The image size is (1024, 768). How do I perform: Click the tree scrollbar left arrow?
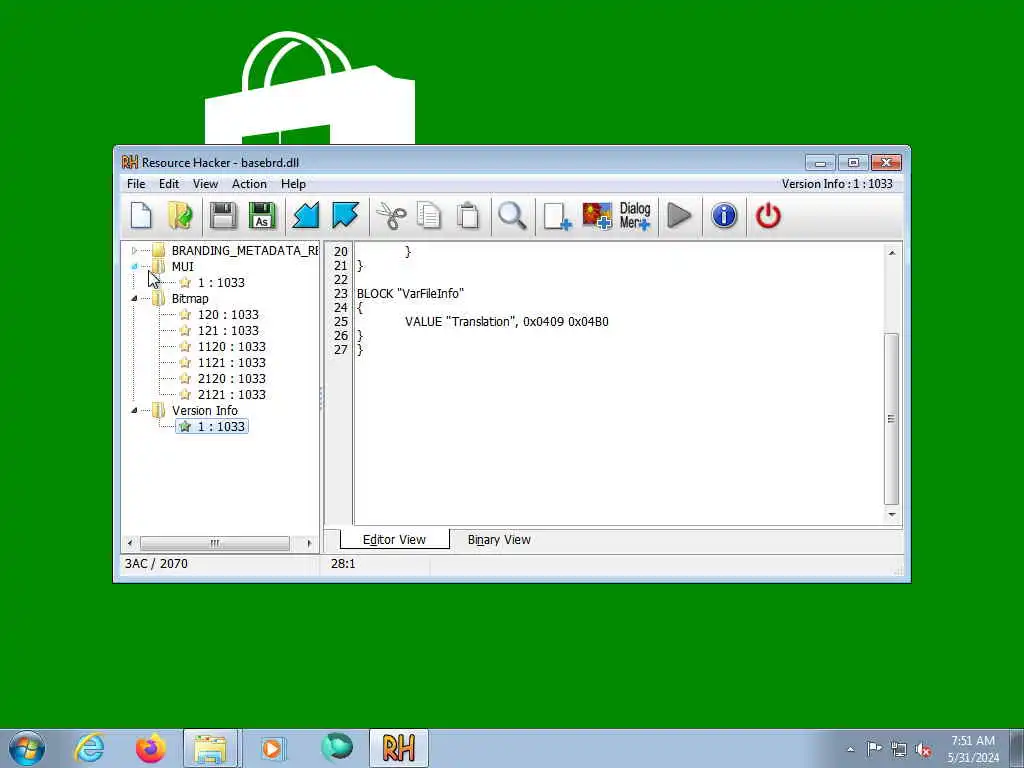point(130,543)
